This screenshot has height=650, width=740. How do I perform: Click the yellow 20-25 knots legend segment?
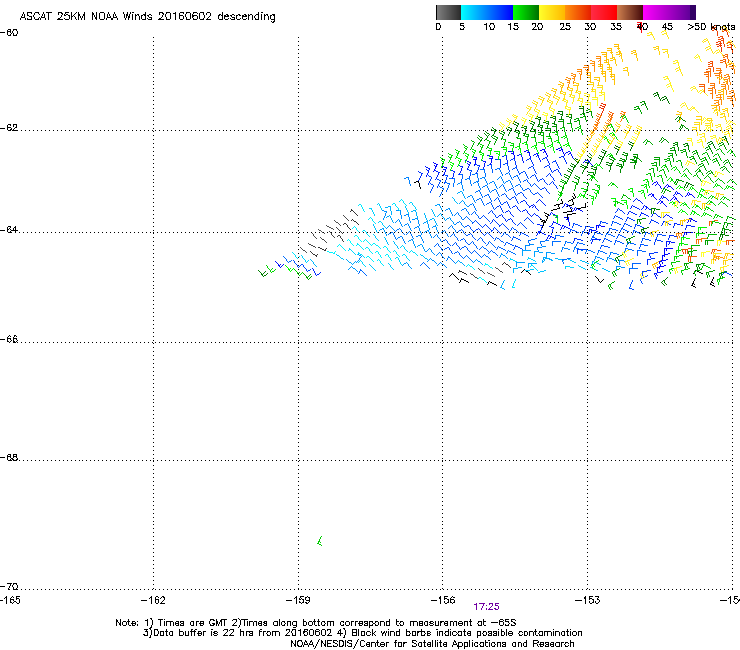pyautogui.click(x=552, y=12)
